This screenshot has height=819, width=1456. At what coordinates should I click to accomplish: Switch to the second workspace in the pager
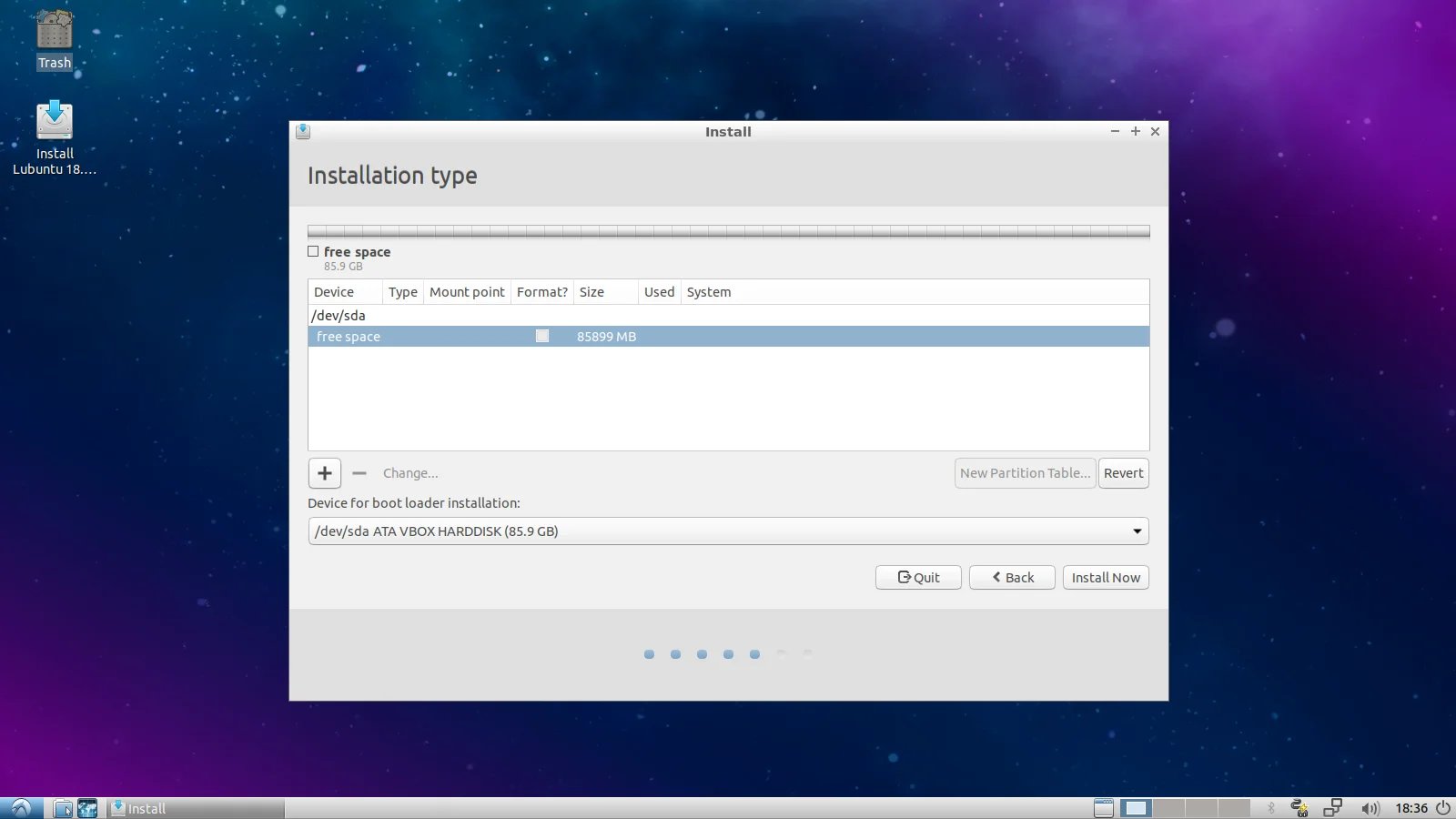point(1168,808)
